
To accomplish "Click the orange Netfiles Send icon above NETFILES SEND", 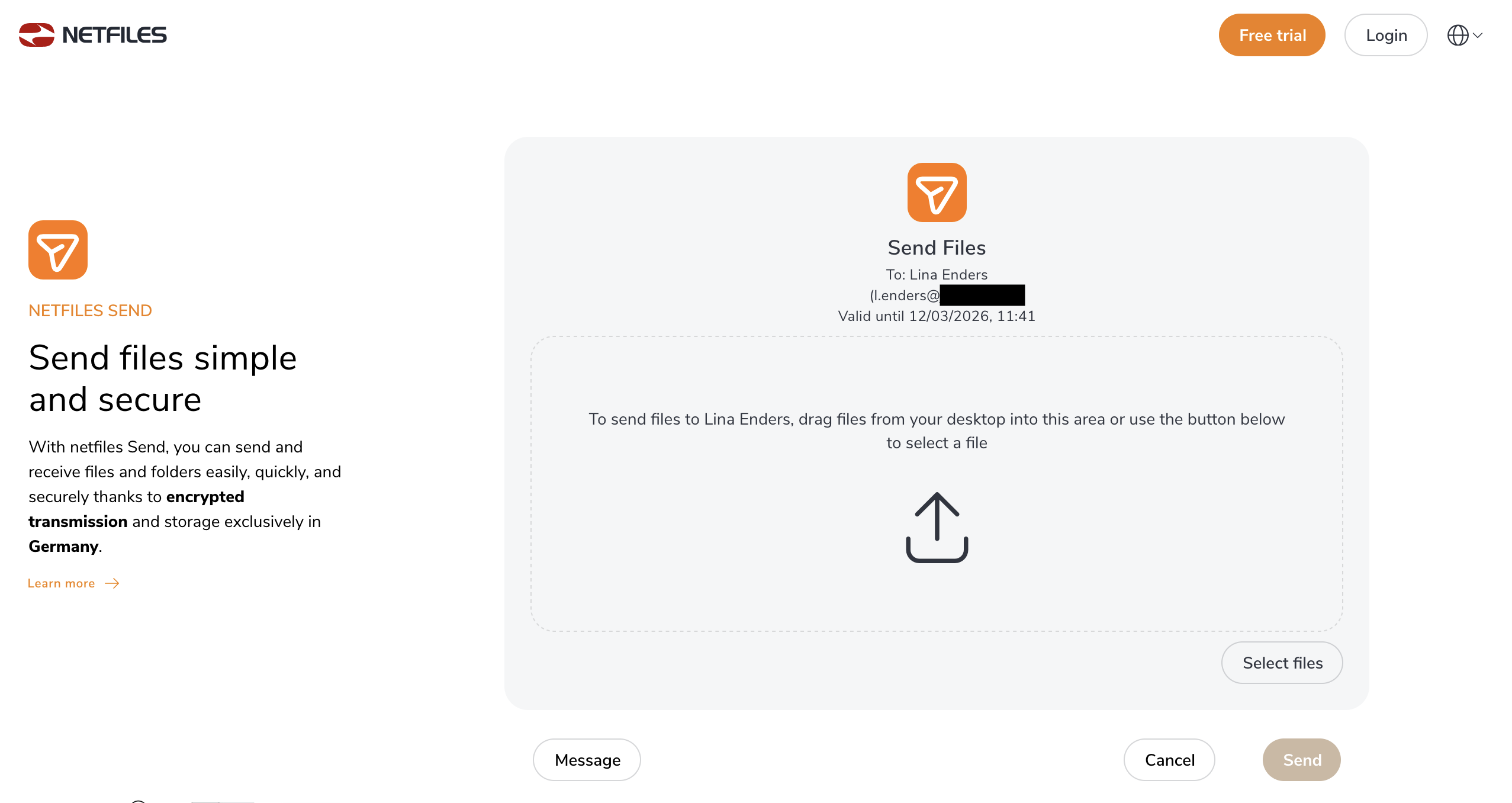I will click(58, 250).
